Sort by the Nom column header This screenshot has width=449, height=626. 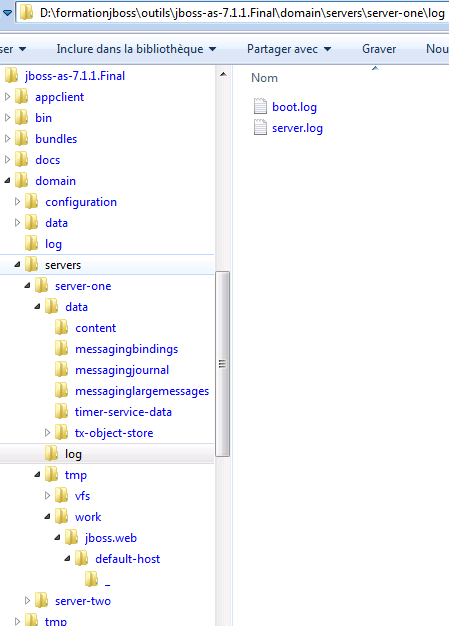click(x=264, y=78)
